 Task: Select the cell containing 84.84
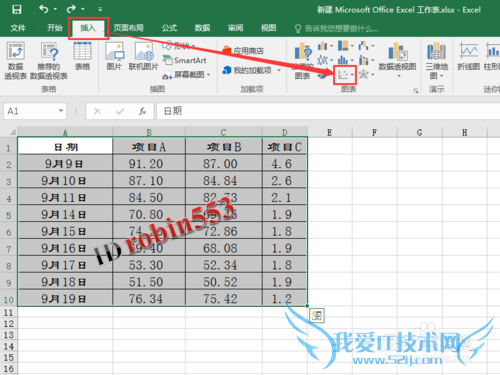(224, 181)
